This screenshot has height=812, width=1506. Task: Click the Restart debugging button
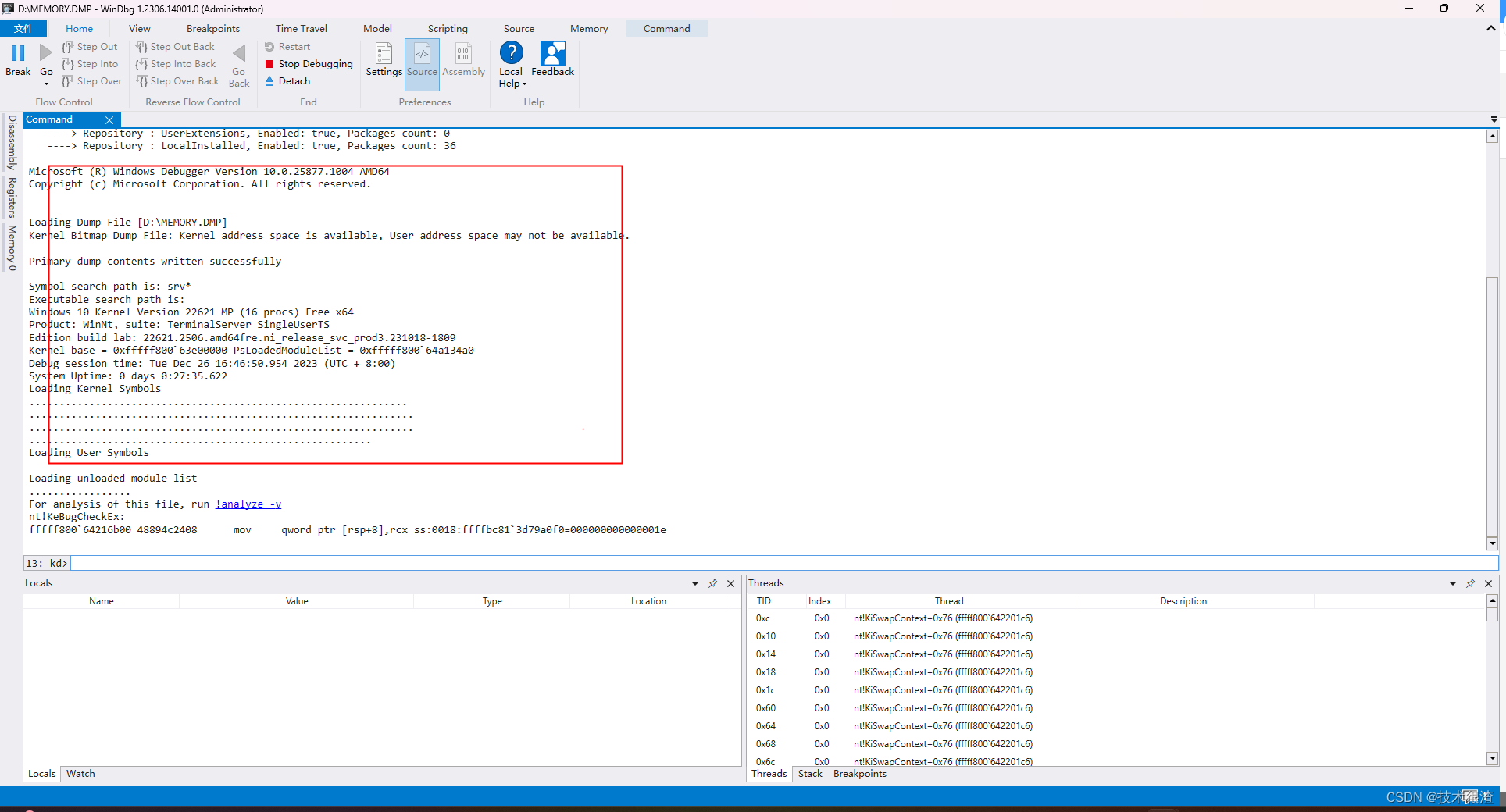(x=287, y=47)
